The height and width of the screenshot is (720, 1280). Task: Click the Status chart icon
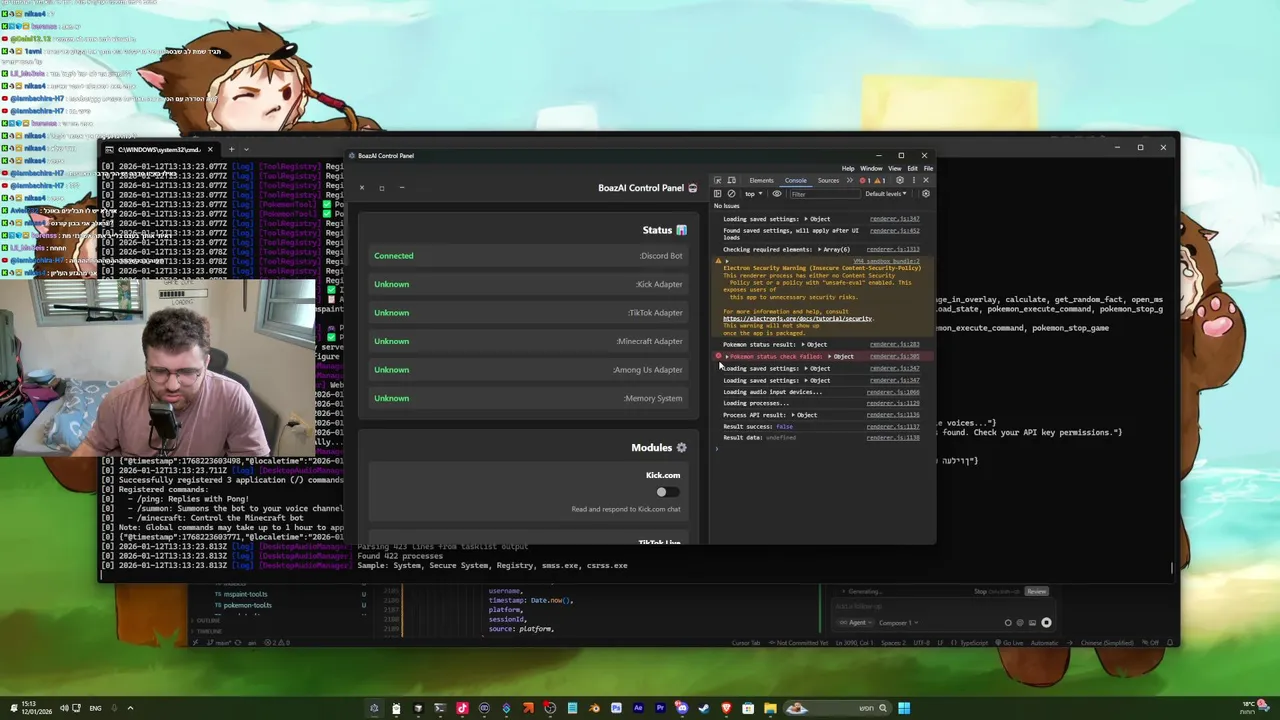click(681, 230)
